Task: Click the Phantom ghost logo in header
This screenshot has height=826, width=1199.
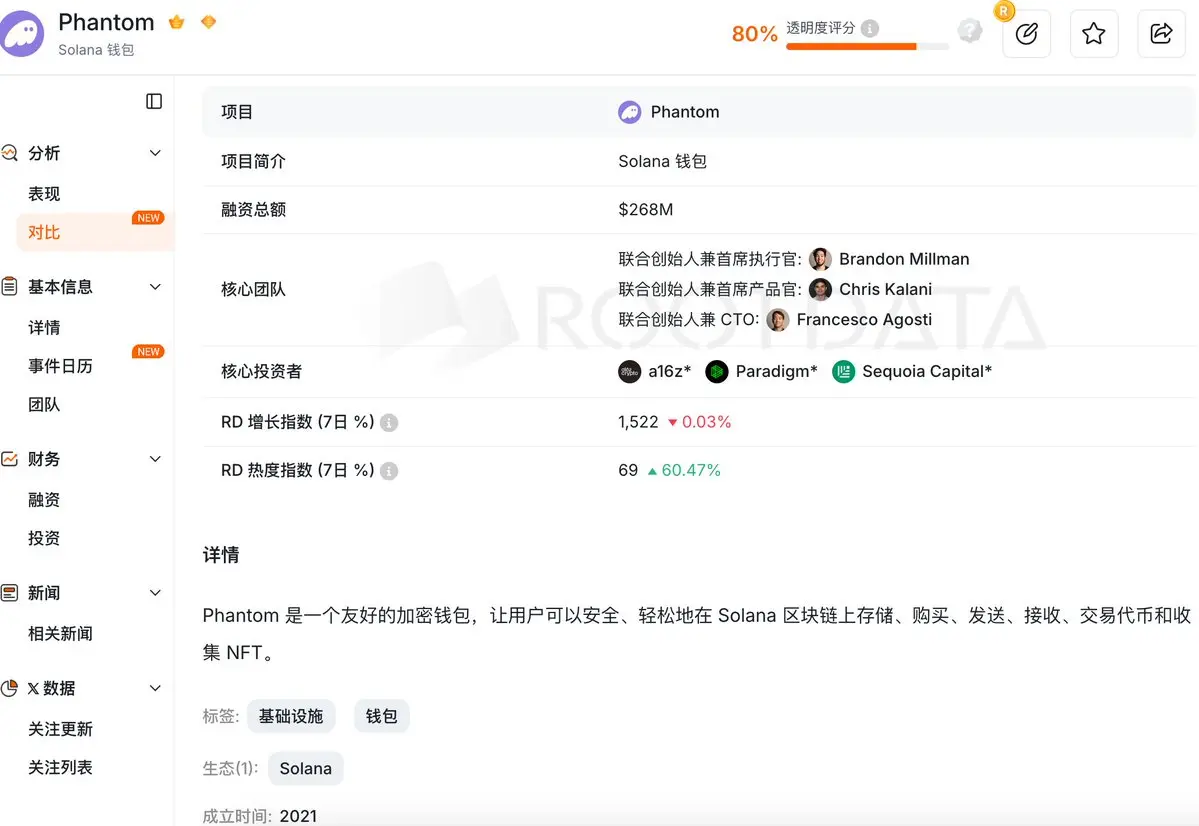Action: (x=21, y=34)
